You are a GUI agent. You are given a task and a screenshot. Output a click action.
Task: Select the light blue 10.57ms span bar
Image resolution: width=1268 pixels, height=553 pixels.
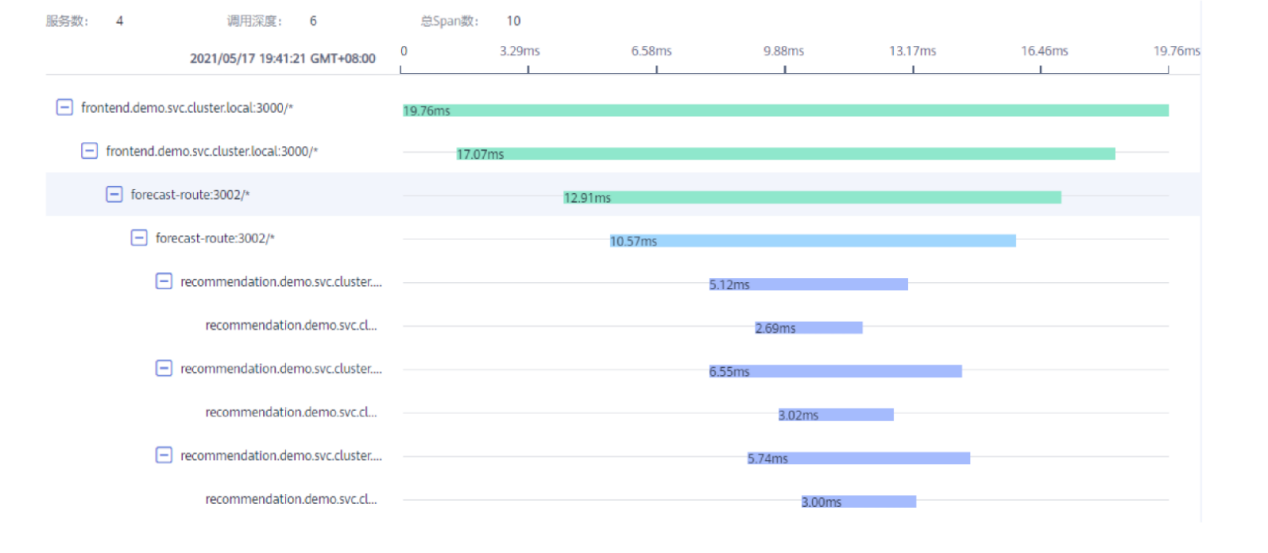pyautogui.click(x=813, y=241)
